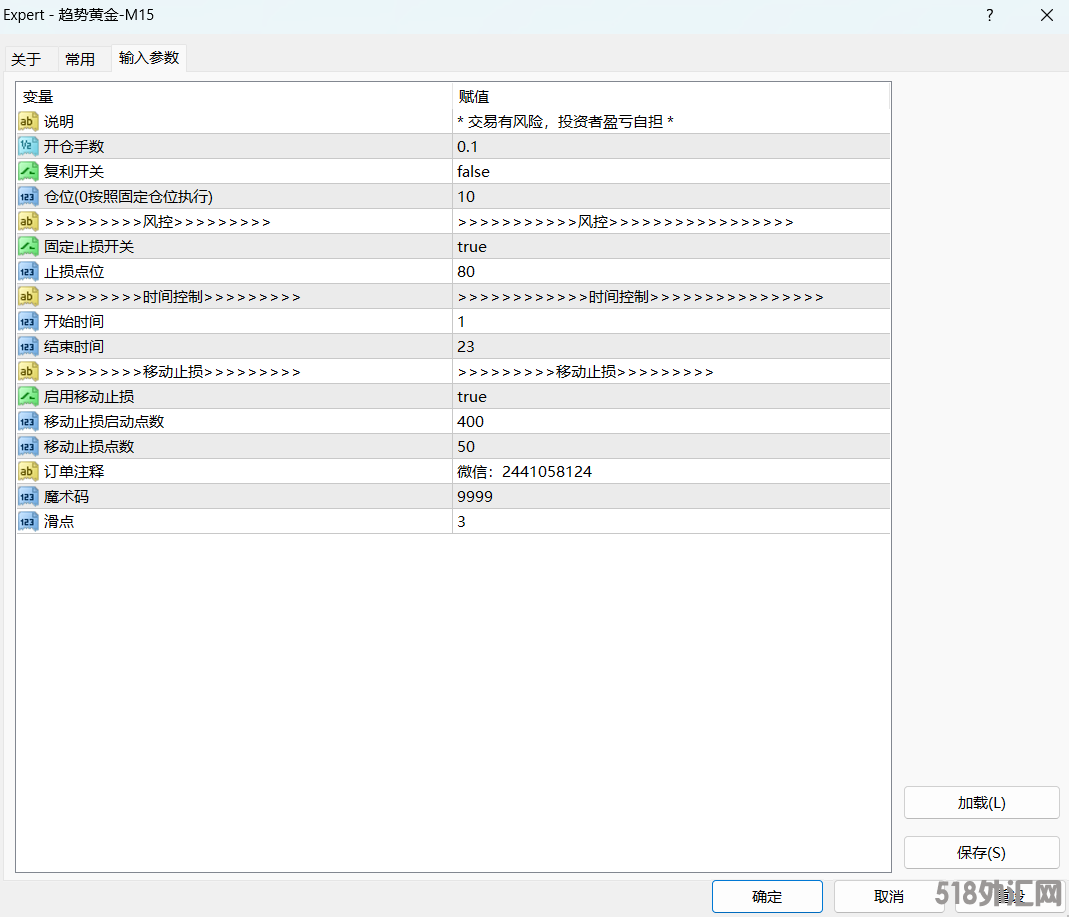Open the 常用 tab
Screen dimensions: 1069x917
click(80, 59)
